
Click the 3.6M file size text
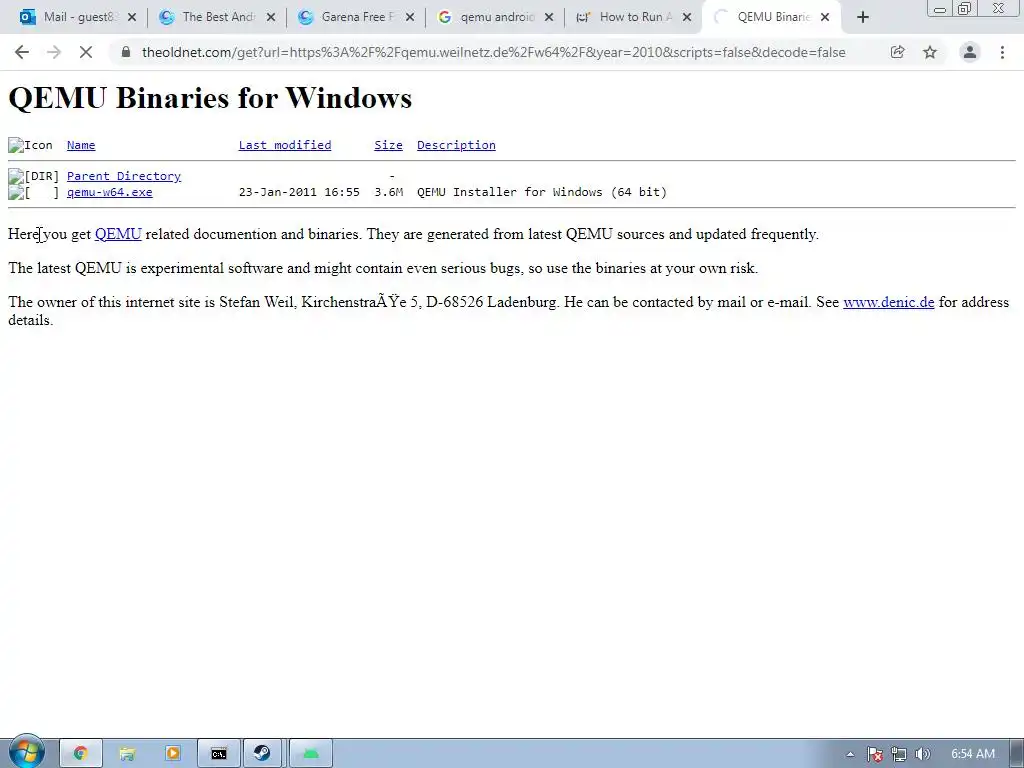pos(389,192)
